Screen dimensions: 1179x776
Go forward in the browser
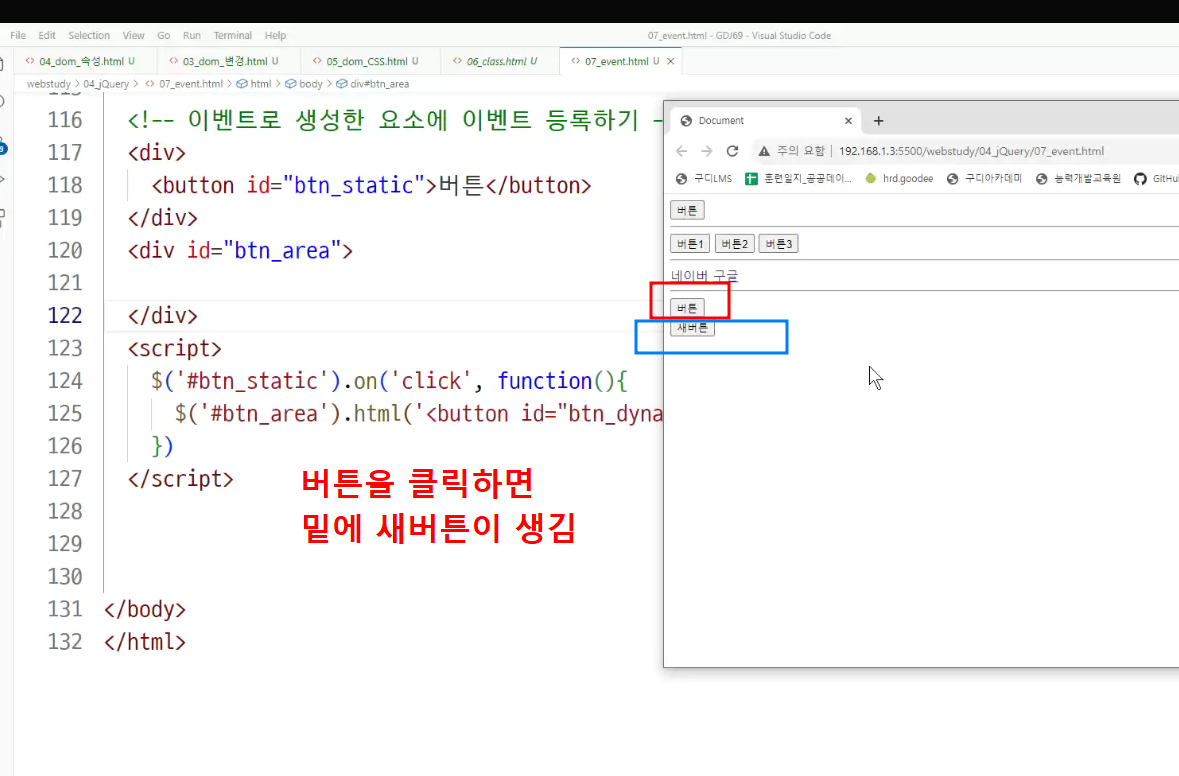coord(707,151)
